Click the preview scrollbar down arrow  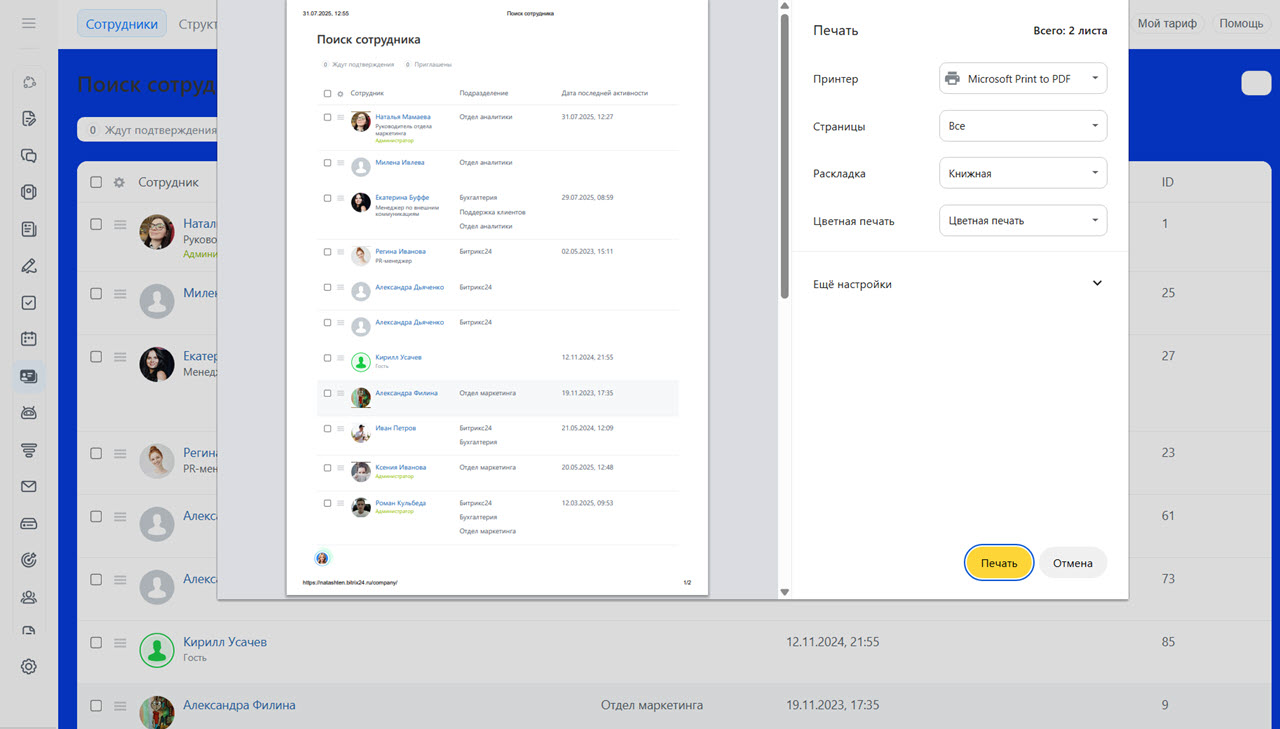[x=785, y=592]
